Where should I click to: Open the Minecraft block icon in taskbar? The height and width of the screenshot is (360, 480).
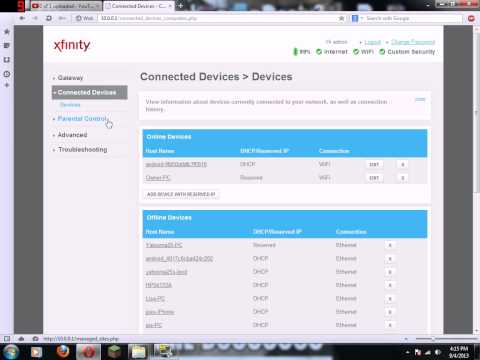click(x=115, y=352)
